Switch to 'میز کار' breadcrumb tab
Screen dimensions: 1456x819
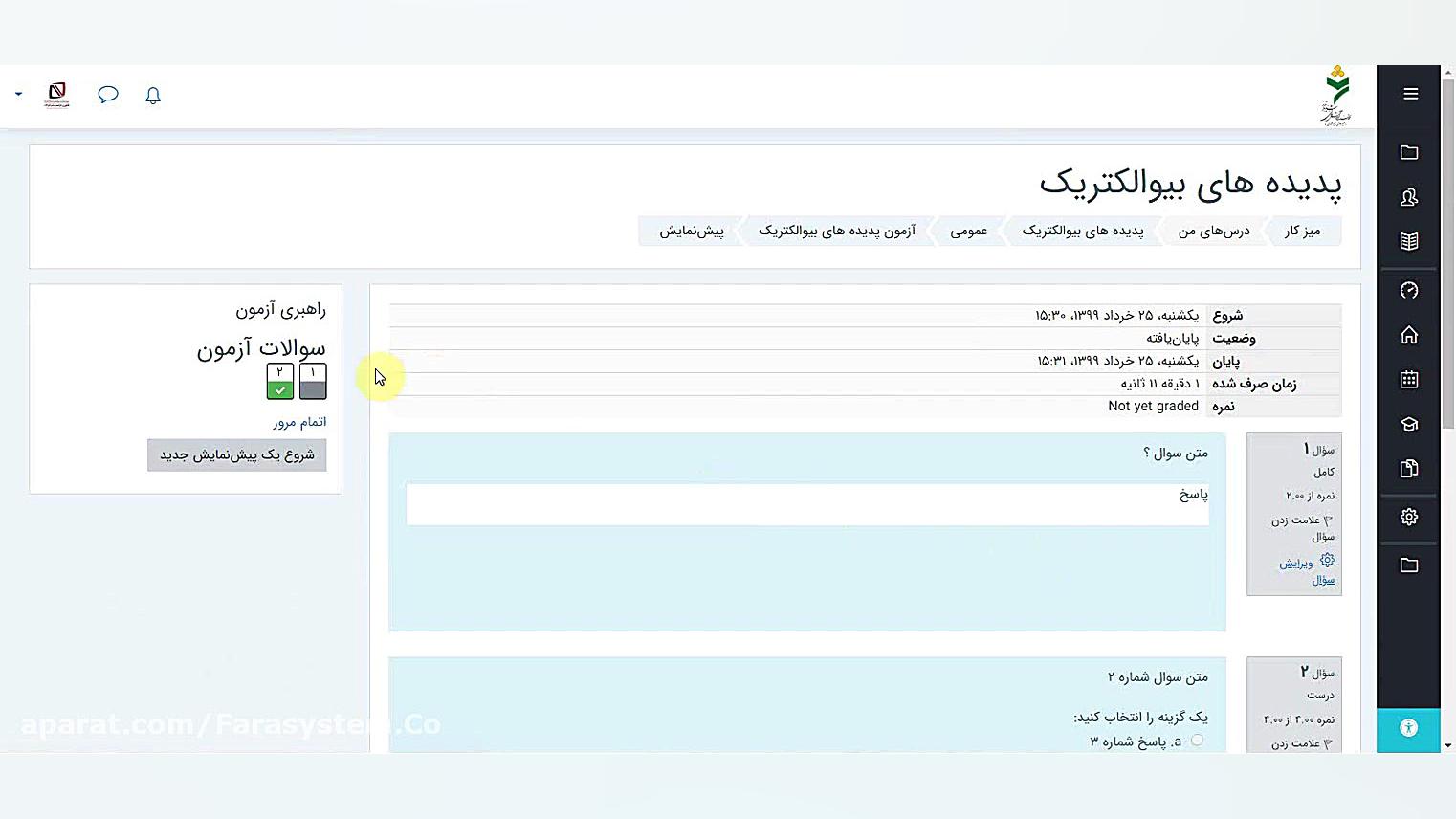[1304, 231]
